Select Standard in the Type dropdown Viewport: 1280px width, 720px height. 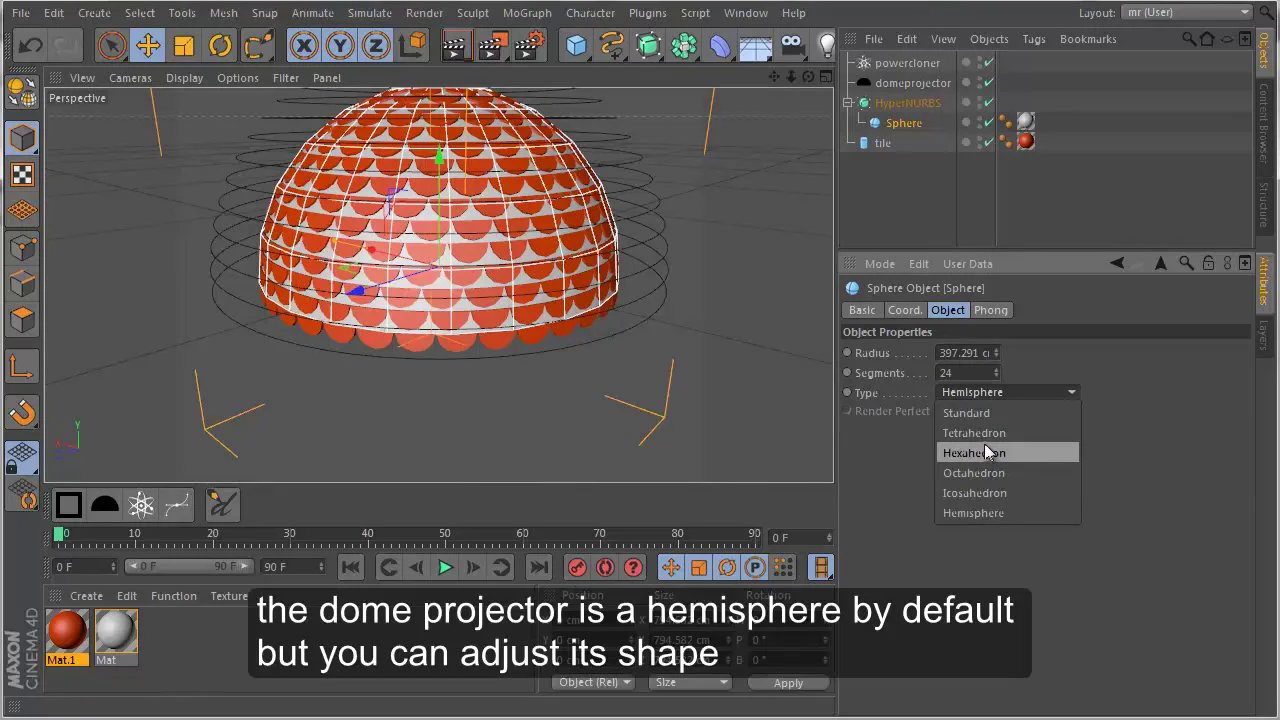pos(966,413)
